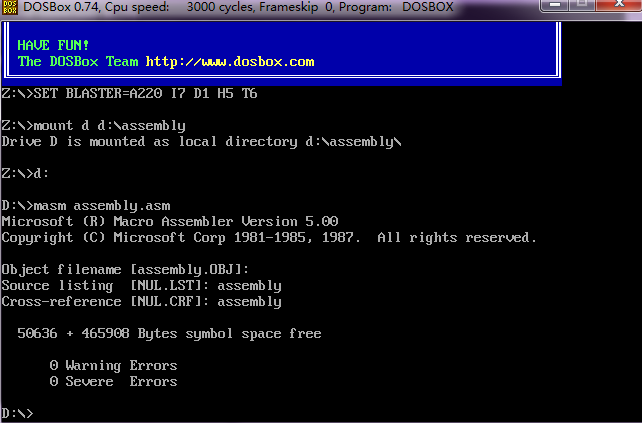Maximize the DOSBox window
The image size is (642, 423).
click(x=582, y=5)
